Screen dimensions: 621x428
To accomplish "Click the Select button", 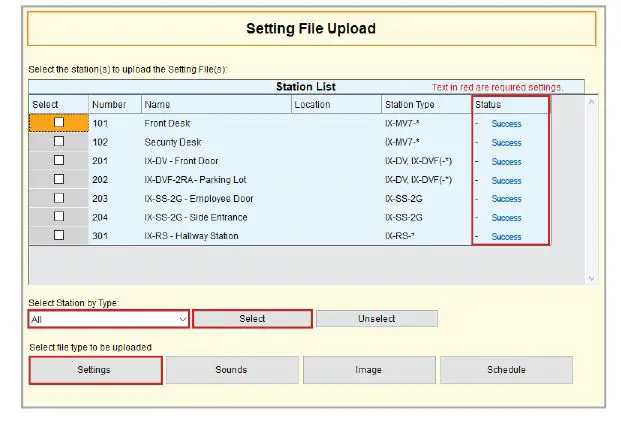I will click(x=252, y=319).
